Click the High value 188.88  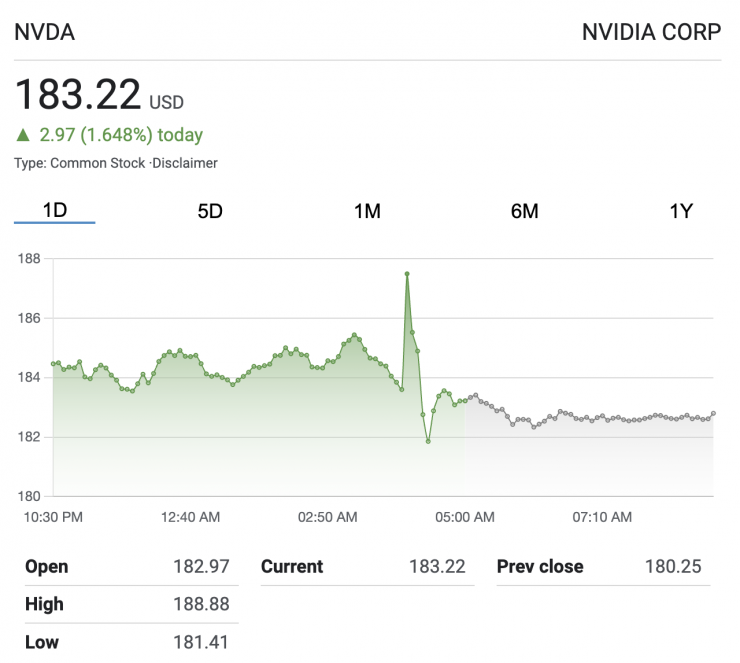pos(201,604)
